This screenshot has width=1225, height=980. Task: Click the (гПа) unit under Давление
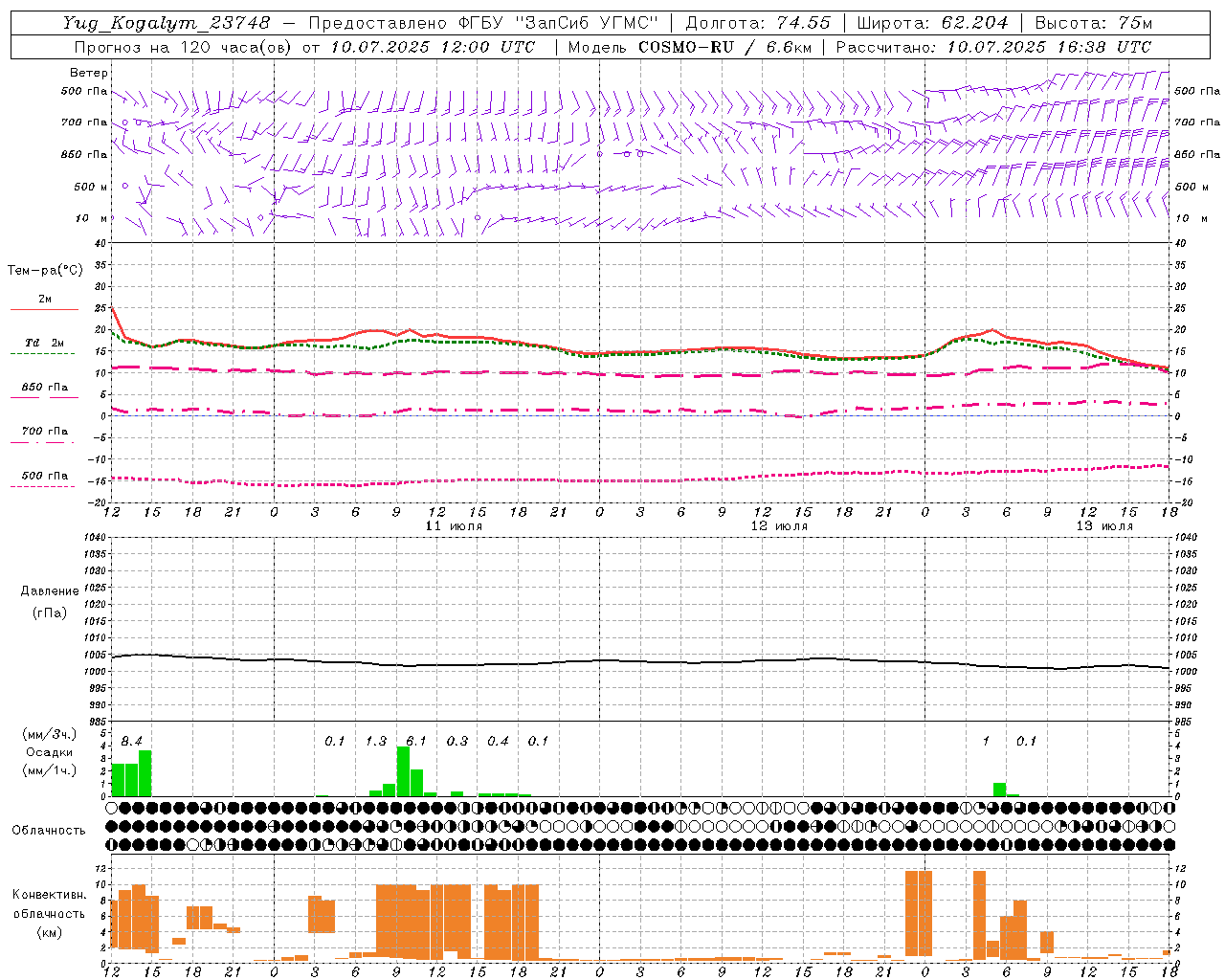point(50,612)
